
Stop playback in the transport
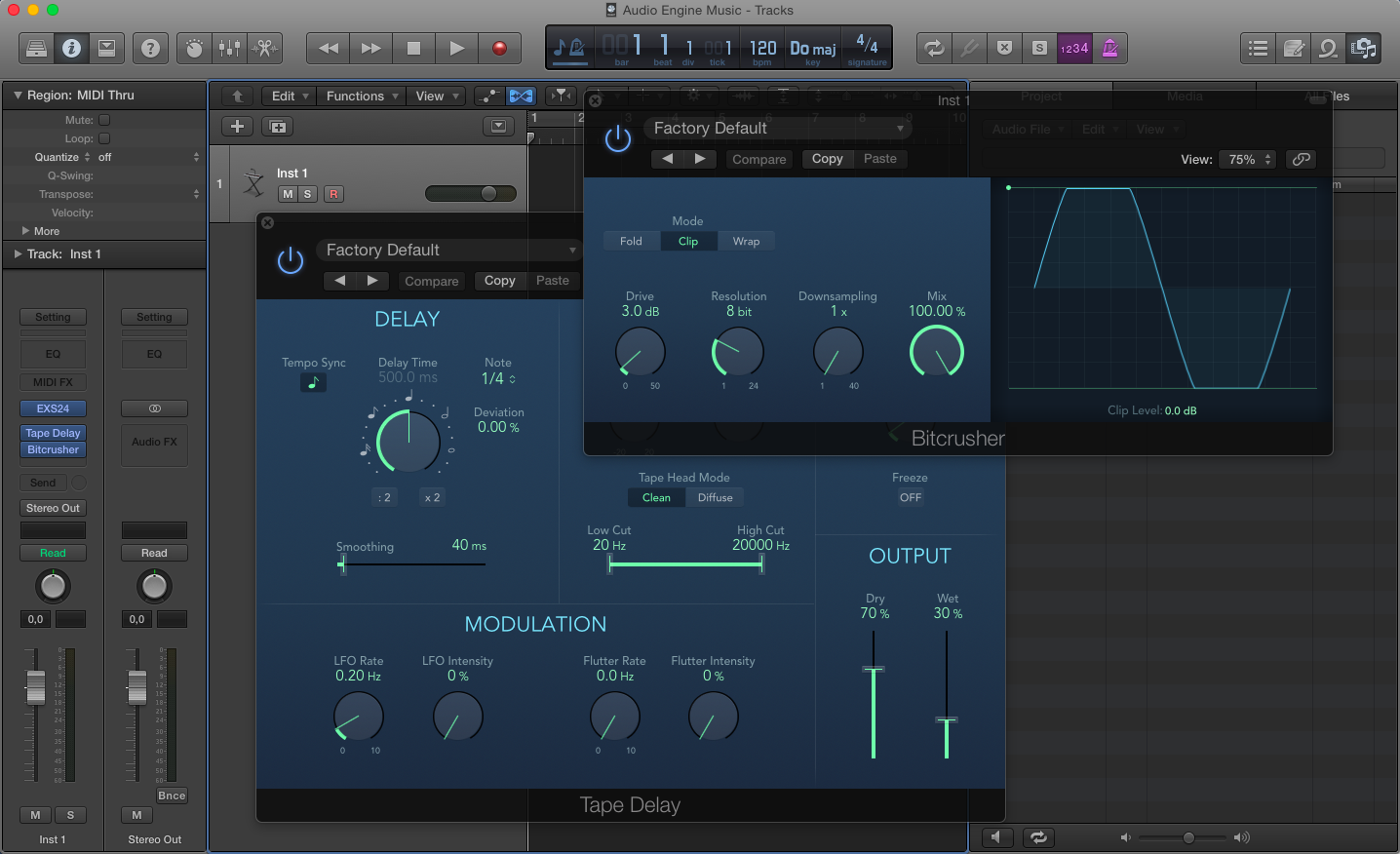coord(413,48)
